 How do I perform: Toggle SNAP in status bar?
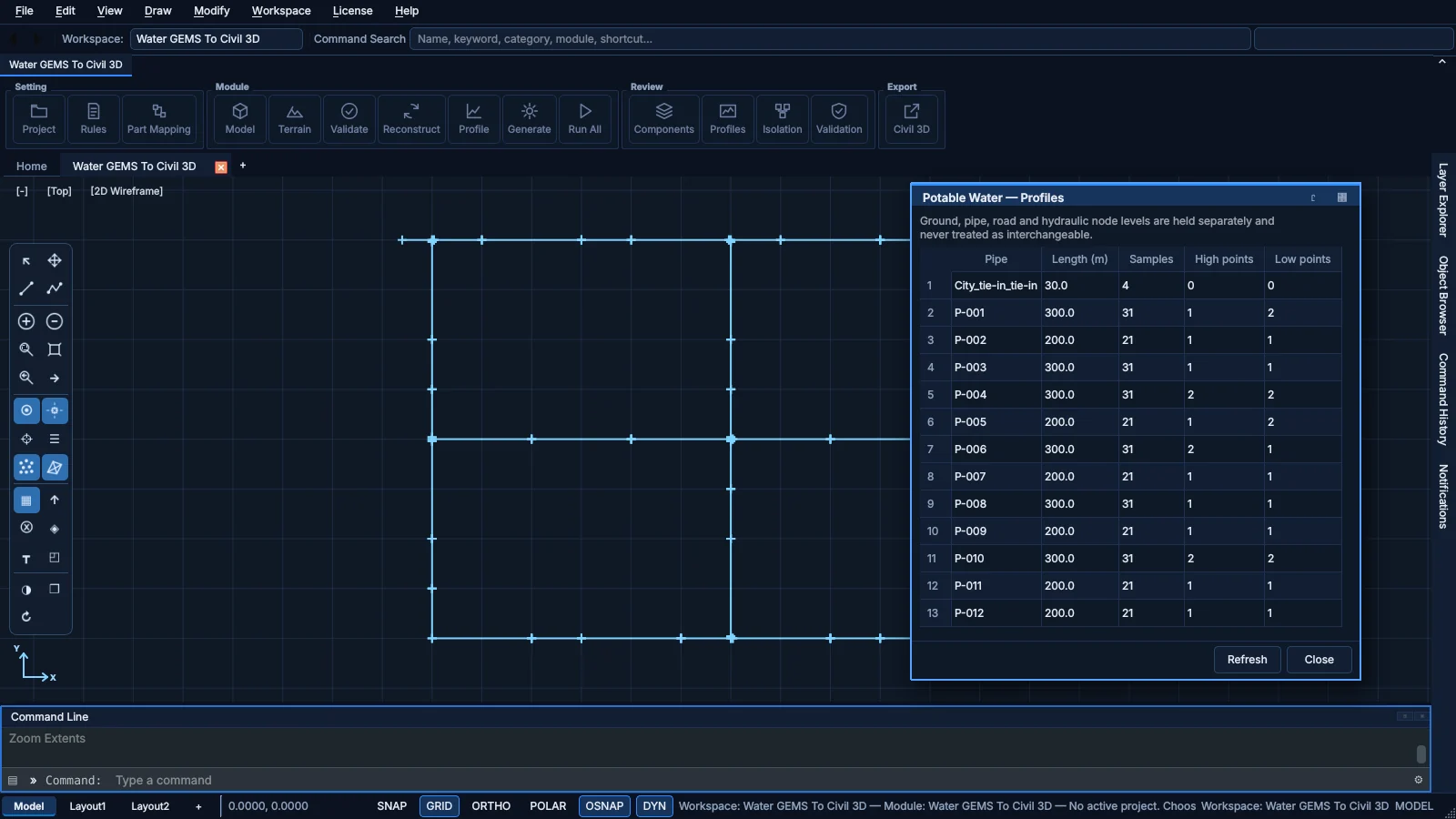392,806
